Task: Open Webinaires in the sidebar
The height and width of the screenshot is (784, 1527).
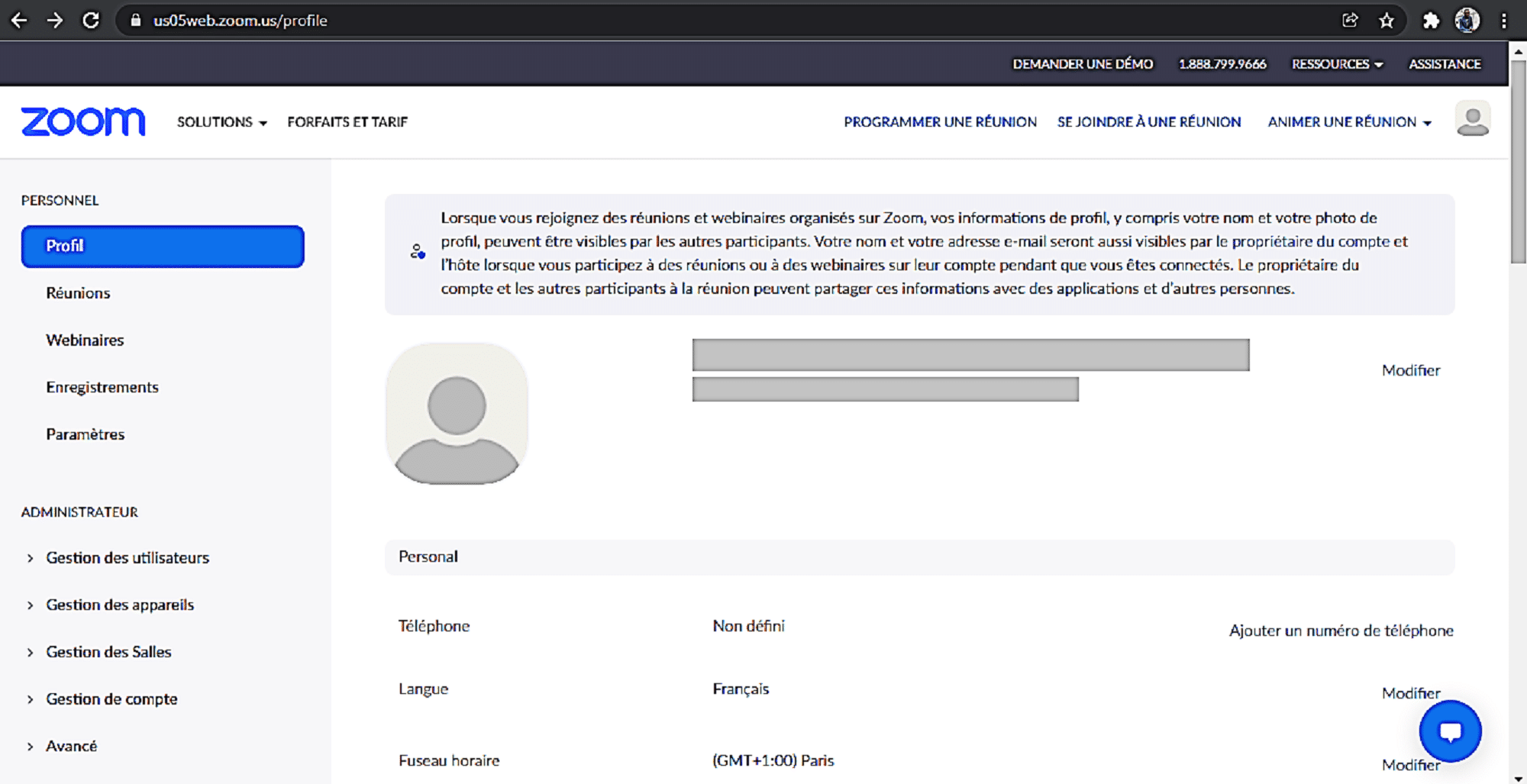Action: [85, 340]
